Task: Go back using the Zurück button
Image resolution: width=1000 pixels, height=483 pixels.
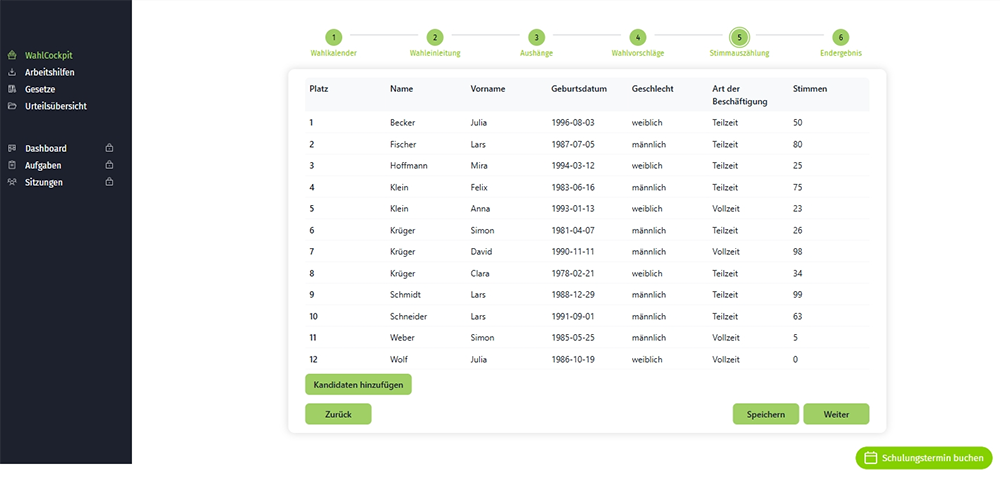Action: 338,414
